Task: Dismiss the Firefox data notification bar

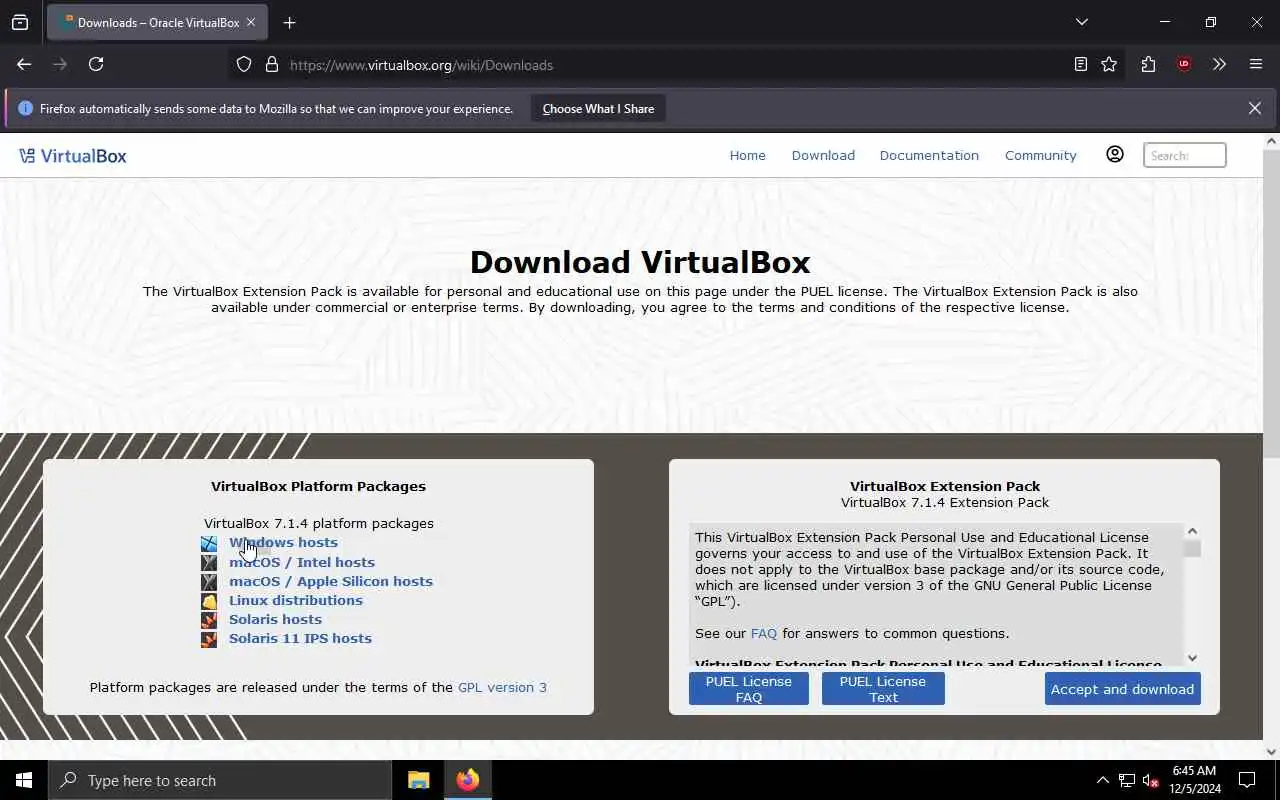Action: [x=1254, y=108]
